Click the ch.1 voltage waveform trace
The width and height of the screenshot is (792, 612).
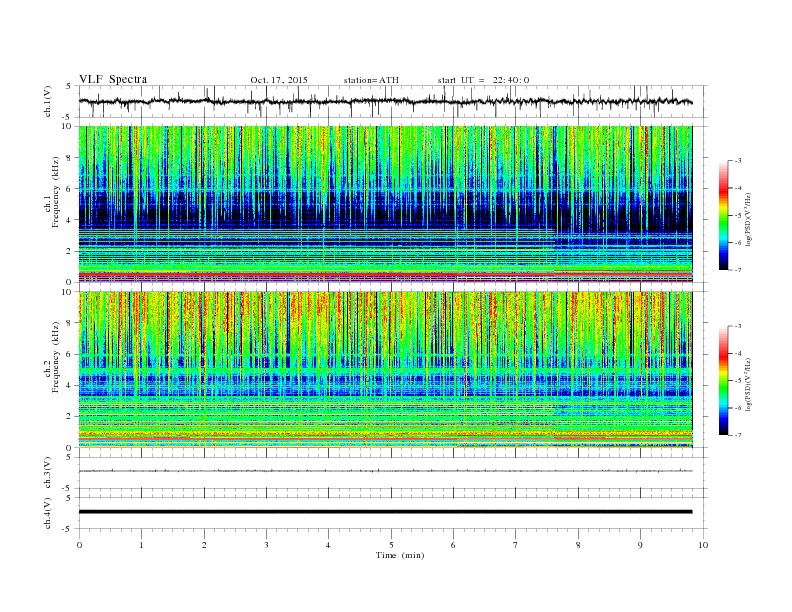385,101
